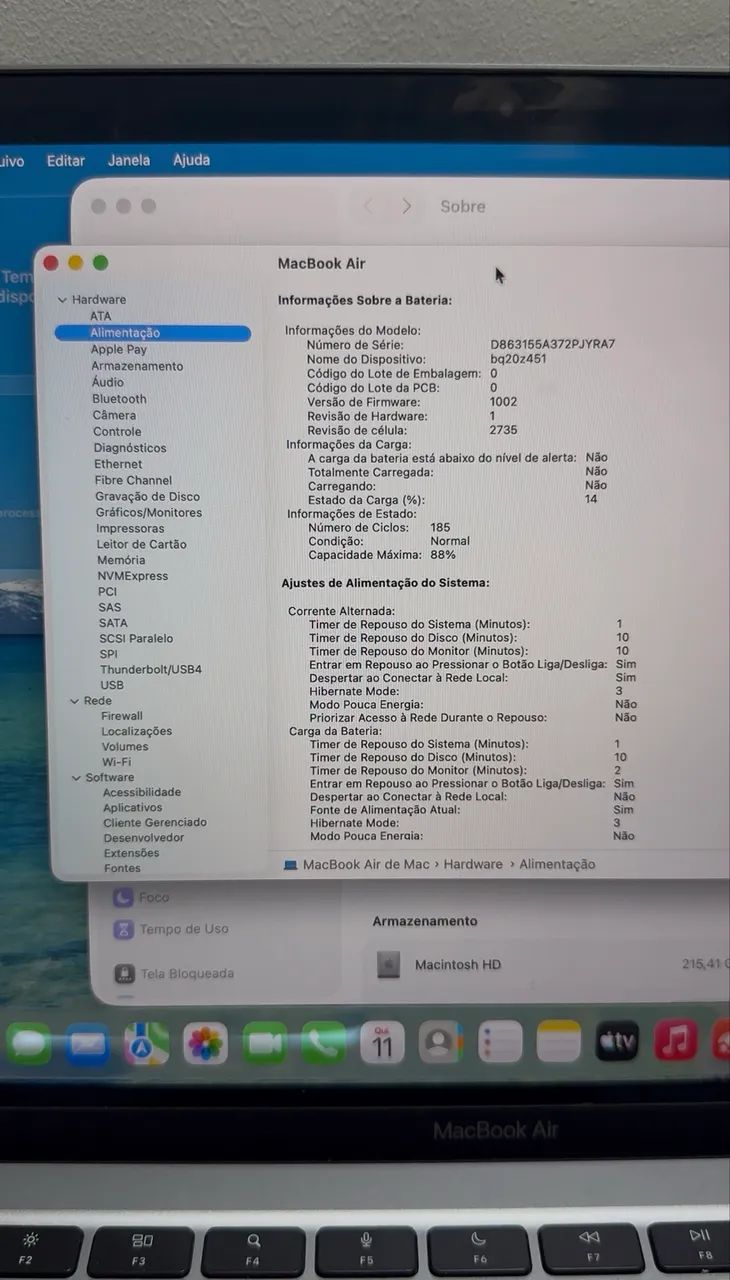Image resolution: width=730 pixels, height=1280 pixels.
Task: Collapse the Software section
Action: point(76,777)
